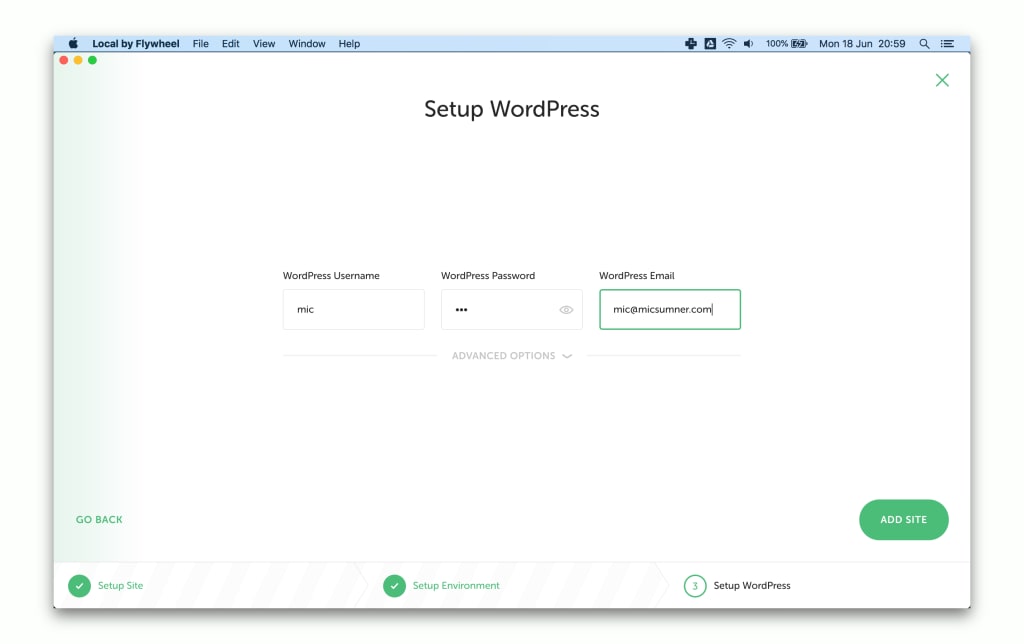Click the step 3 circle icon
The width and height of the screenshot is (1024, 644).
tap(695, 586)
